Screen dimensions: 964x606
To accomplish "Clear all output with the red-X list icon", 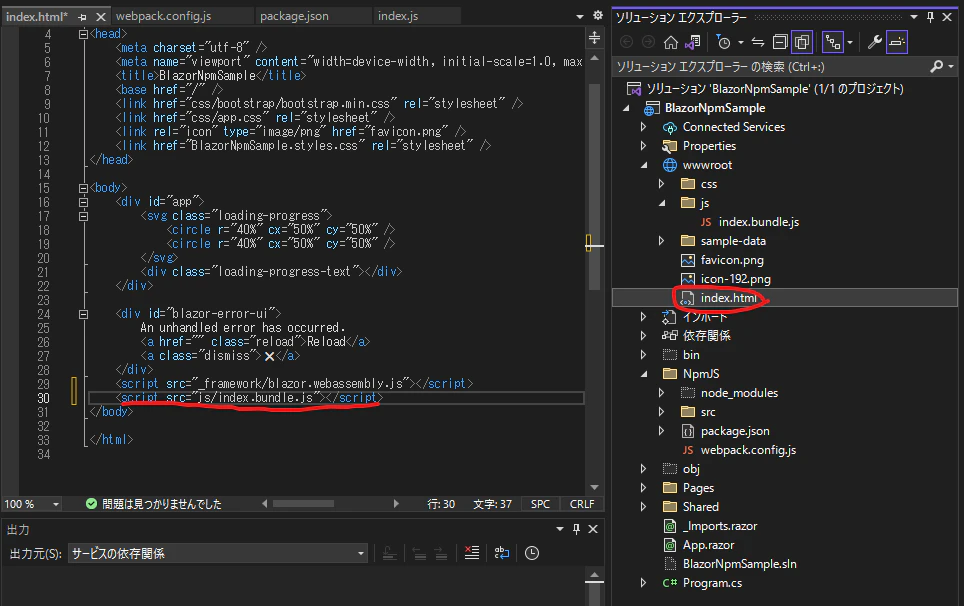I will click(x=472, y=553).
